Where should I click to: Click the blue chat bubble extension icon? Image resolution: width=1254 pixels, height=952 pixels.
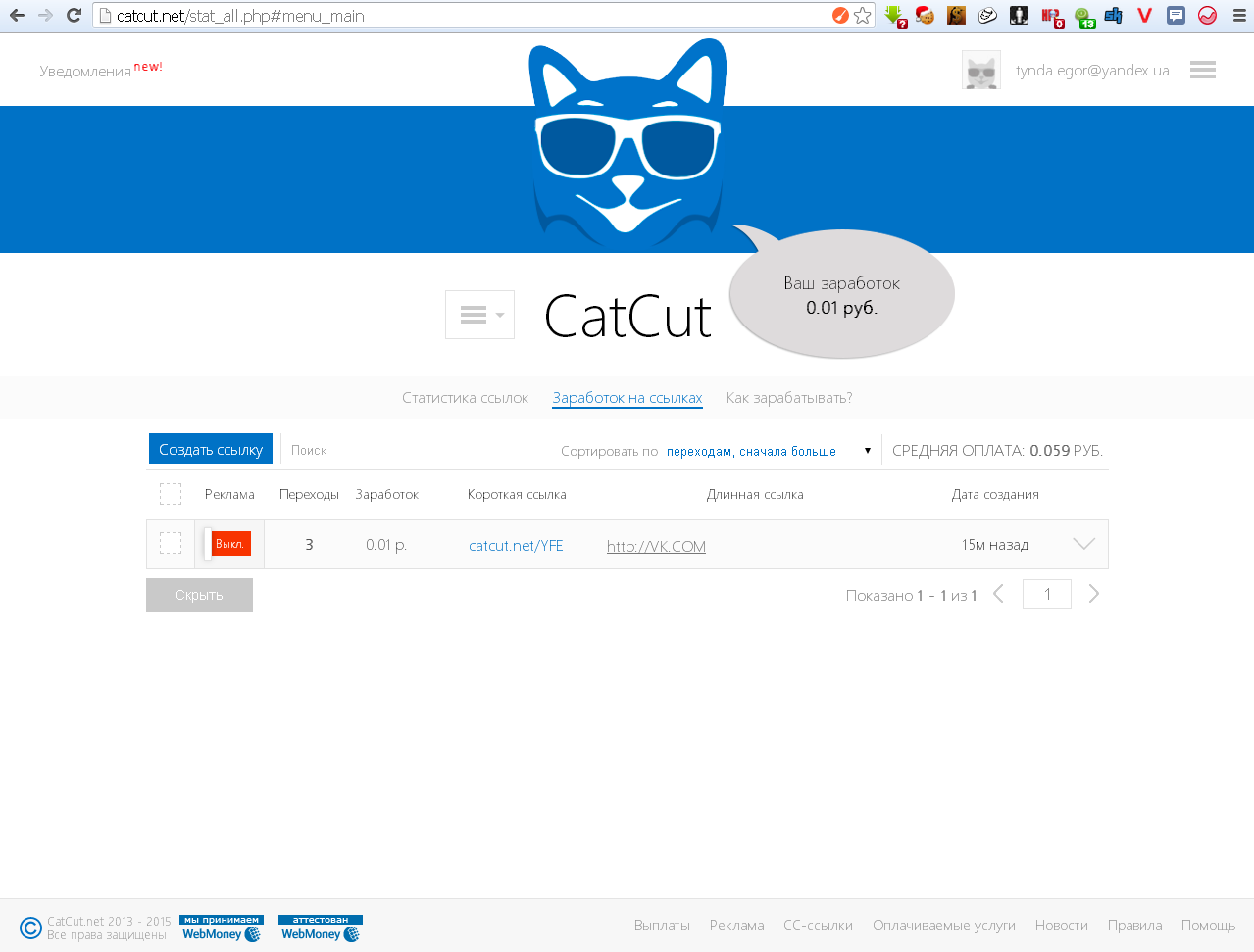[x=1176, y=15]
